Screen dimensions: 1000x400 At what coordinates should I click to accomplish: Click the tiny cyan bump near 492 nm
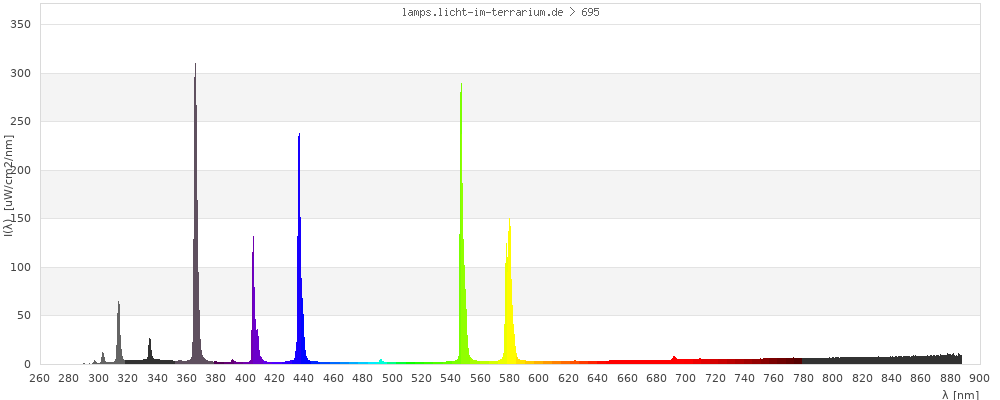[380, 361]
